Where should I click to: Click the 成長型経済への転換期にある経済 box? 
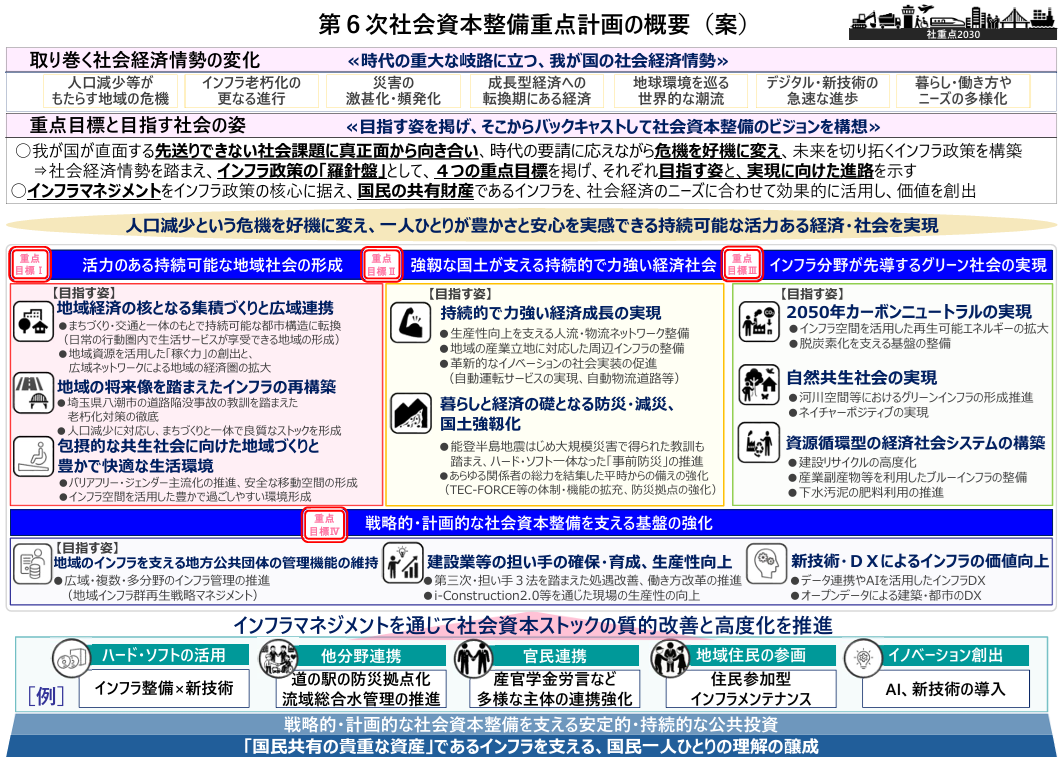pos(537,91)
